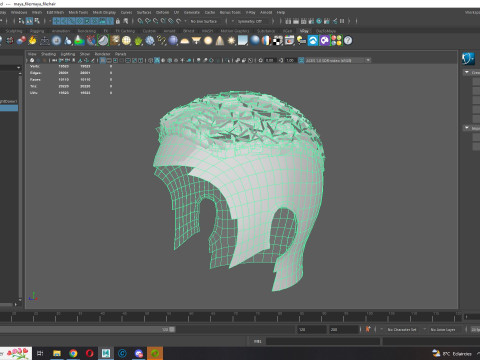Click the Verts row in heads-up display
Screen dimensions: 480x360
point(71,66)
